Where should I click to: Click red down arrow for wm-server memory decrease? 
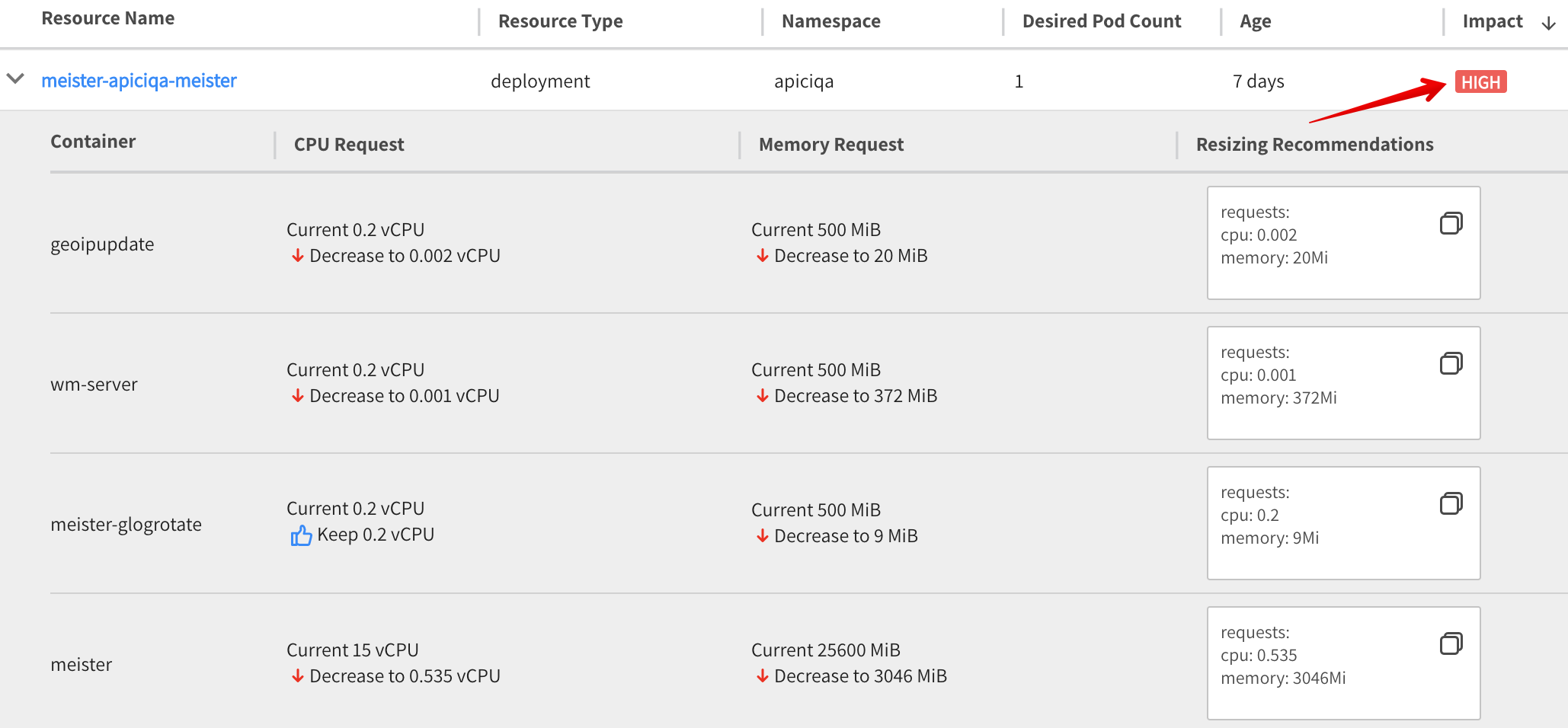[762, 396]
